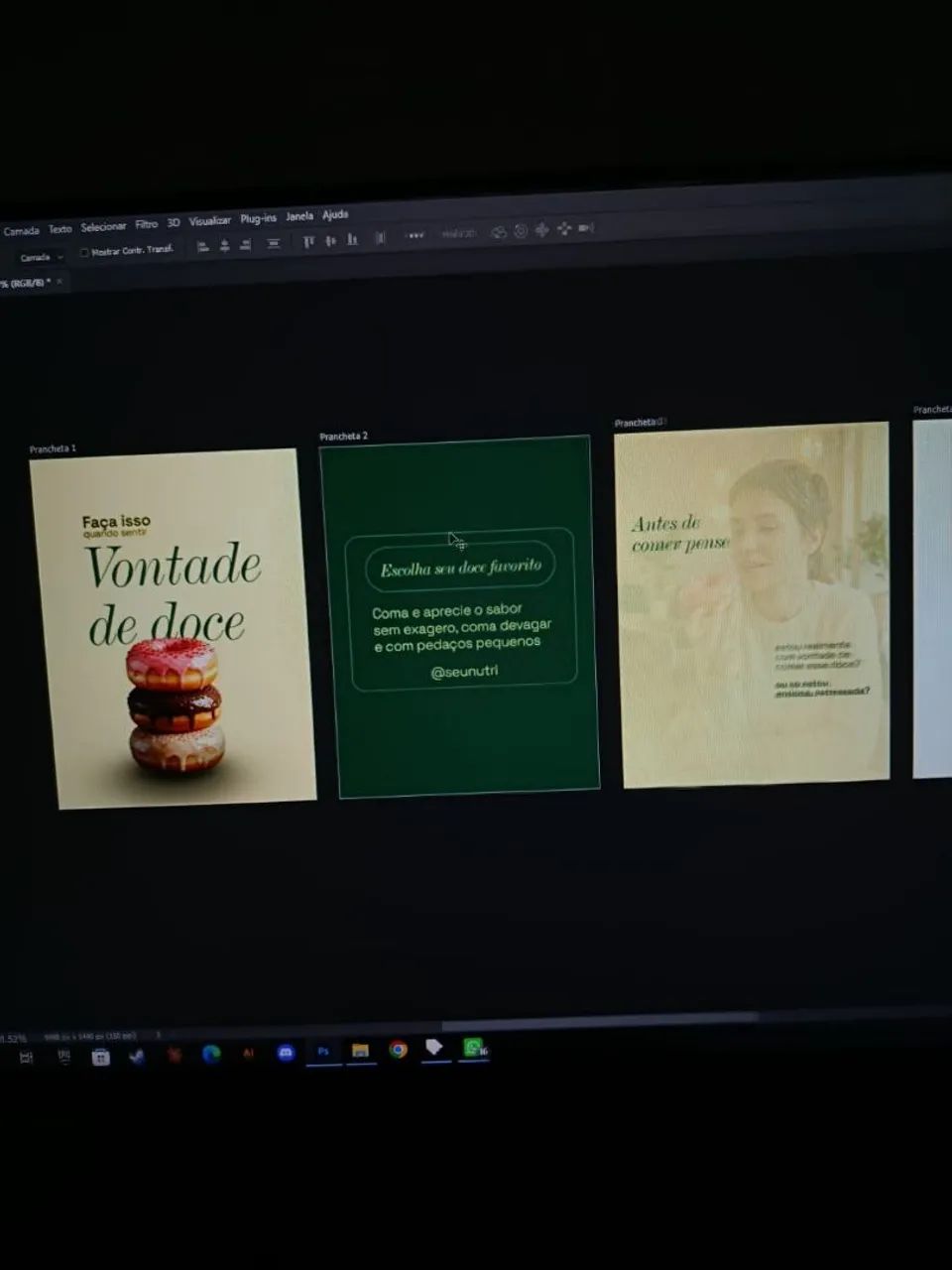The image size is (952, 1270).
Task: Select the 3D orbit mode icon
Action: tap(499, 231)
